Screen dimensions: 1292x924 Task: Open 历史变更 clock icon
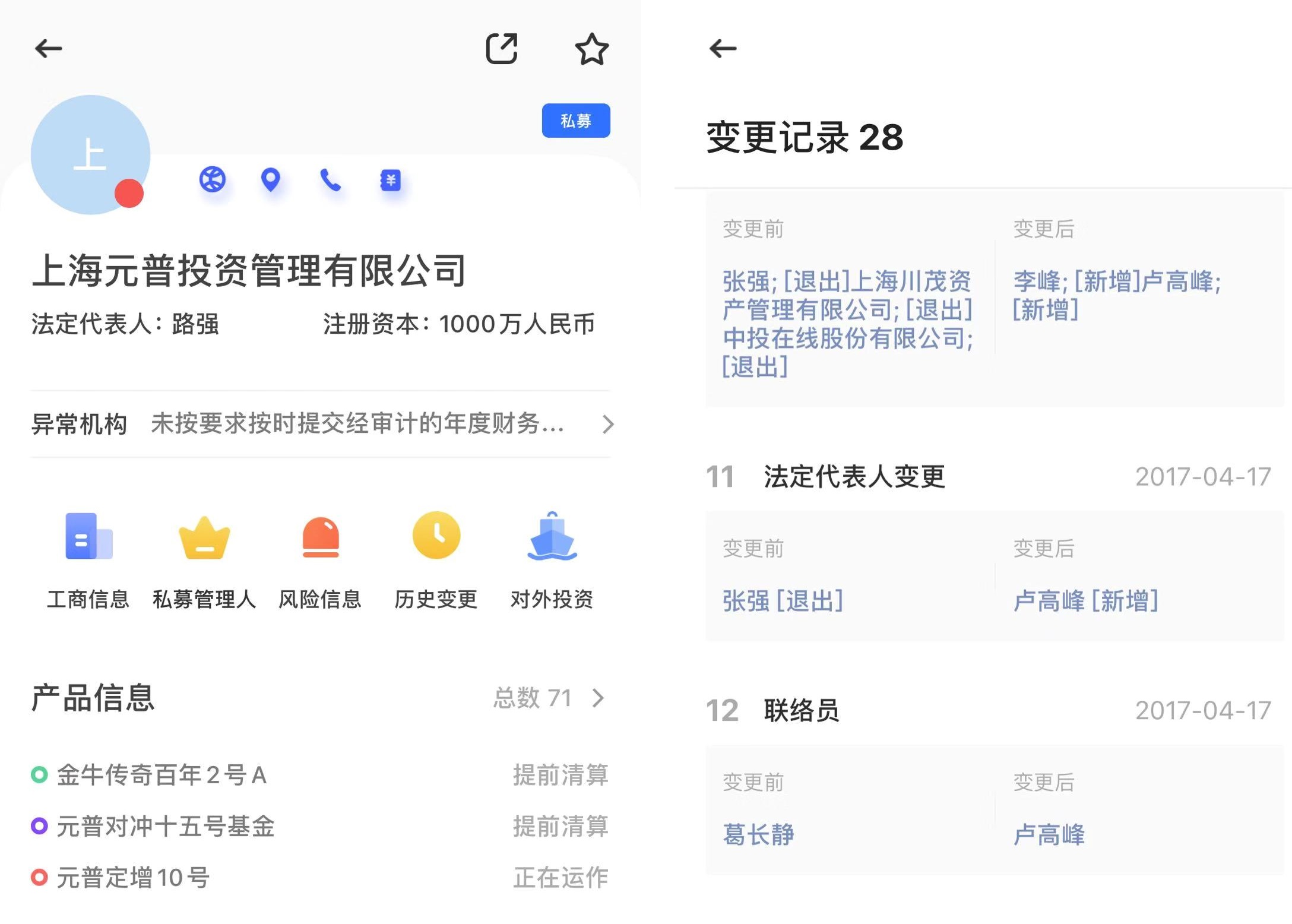point(436,535)
